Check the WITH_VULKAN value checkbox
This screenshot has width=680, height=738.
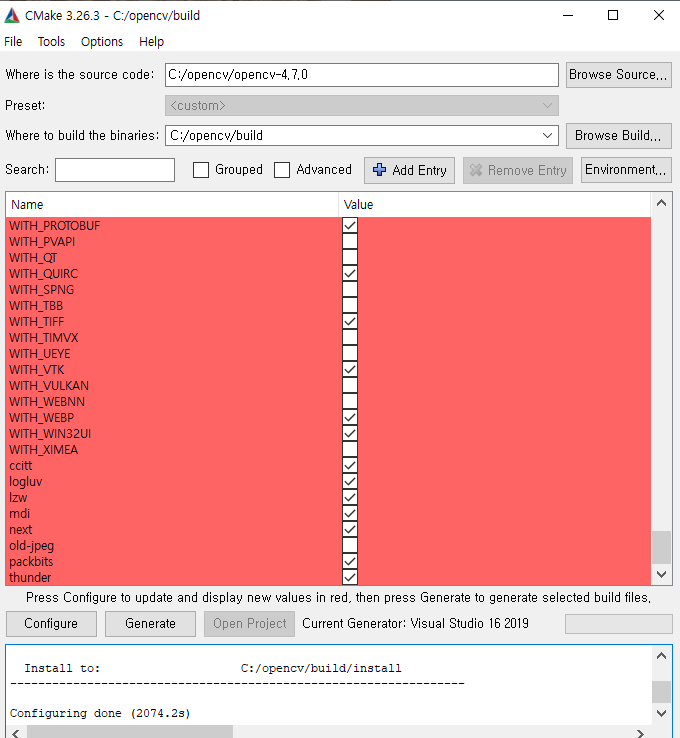(x=350, y=385)
